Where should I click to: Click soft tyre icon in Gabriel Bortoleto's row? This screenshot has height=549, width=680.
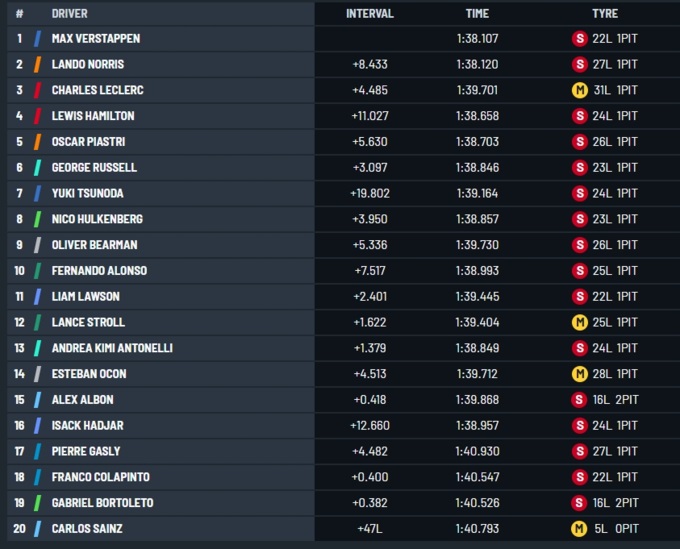(579, 503)
